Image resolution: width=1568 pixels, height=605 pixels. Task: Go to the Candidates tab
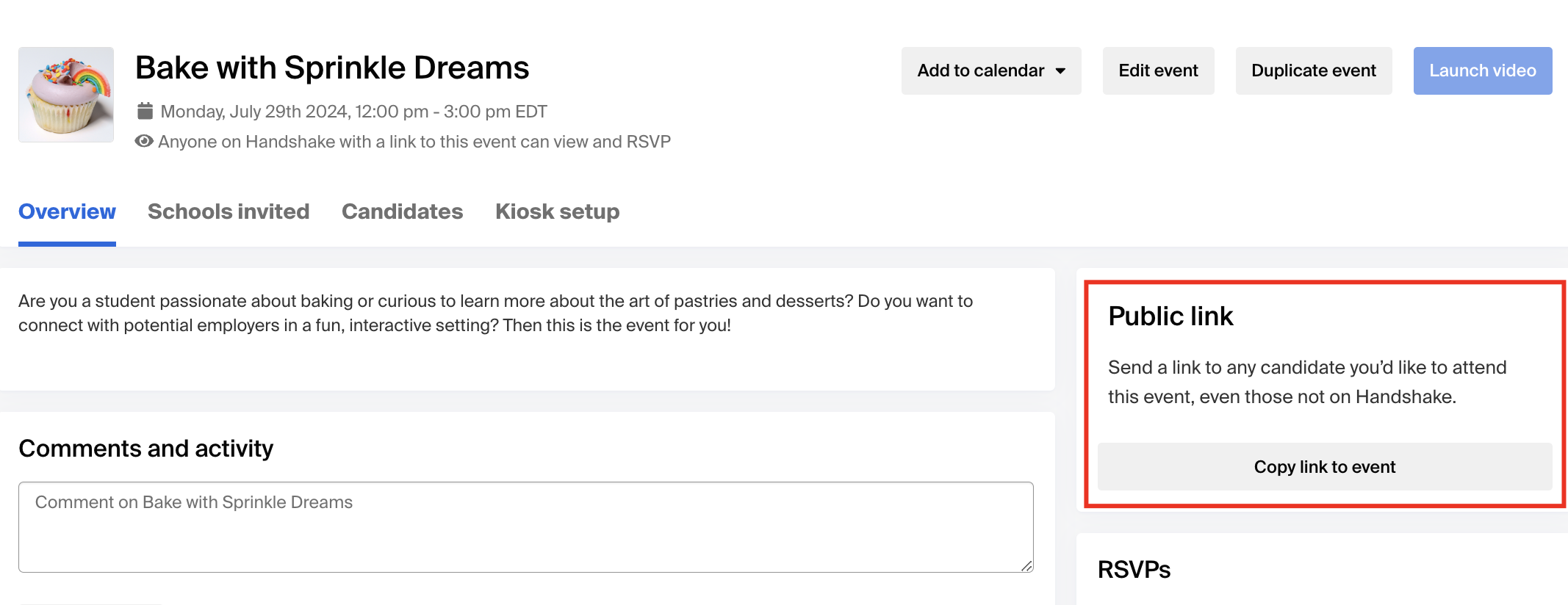[403, 211]
